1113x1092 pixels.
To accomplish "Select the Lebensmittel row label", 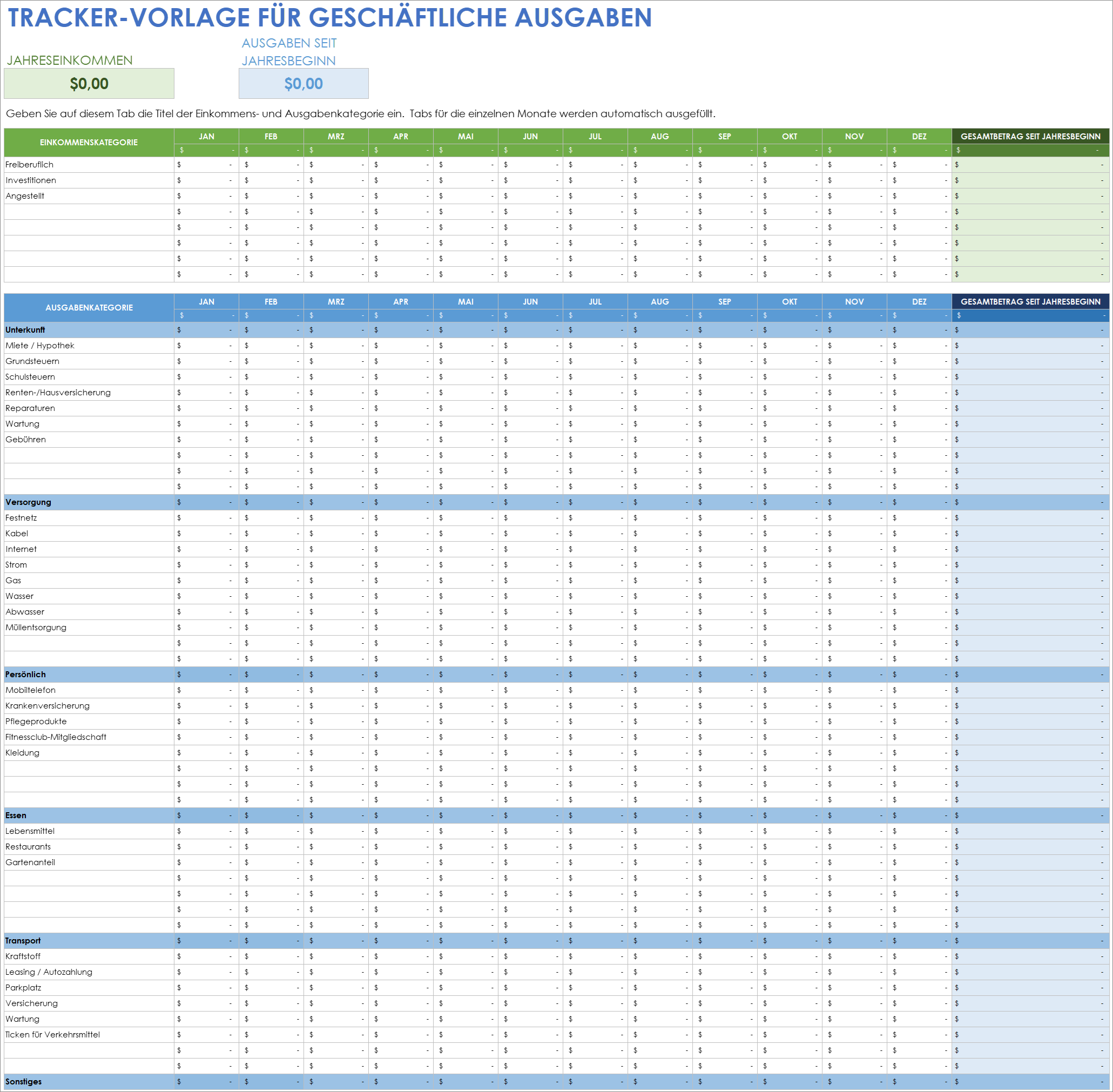I will [x=89, y=831].
